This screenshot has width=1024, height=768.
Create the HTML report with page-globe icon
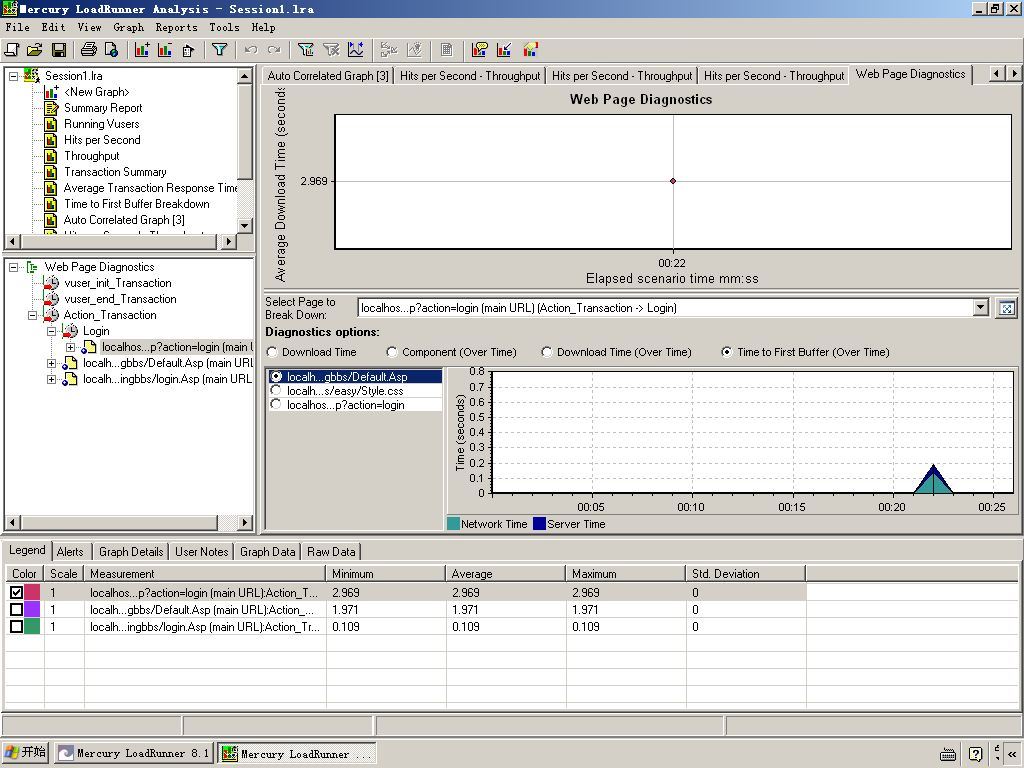coord(112,50)
